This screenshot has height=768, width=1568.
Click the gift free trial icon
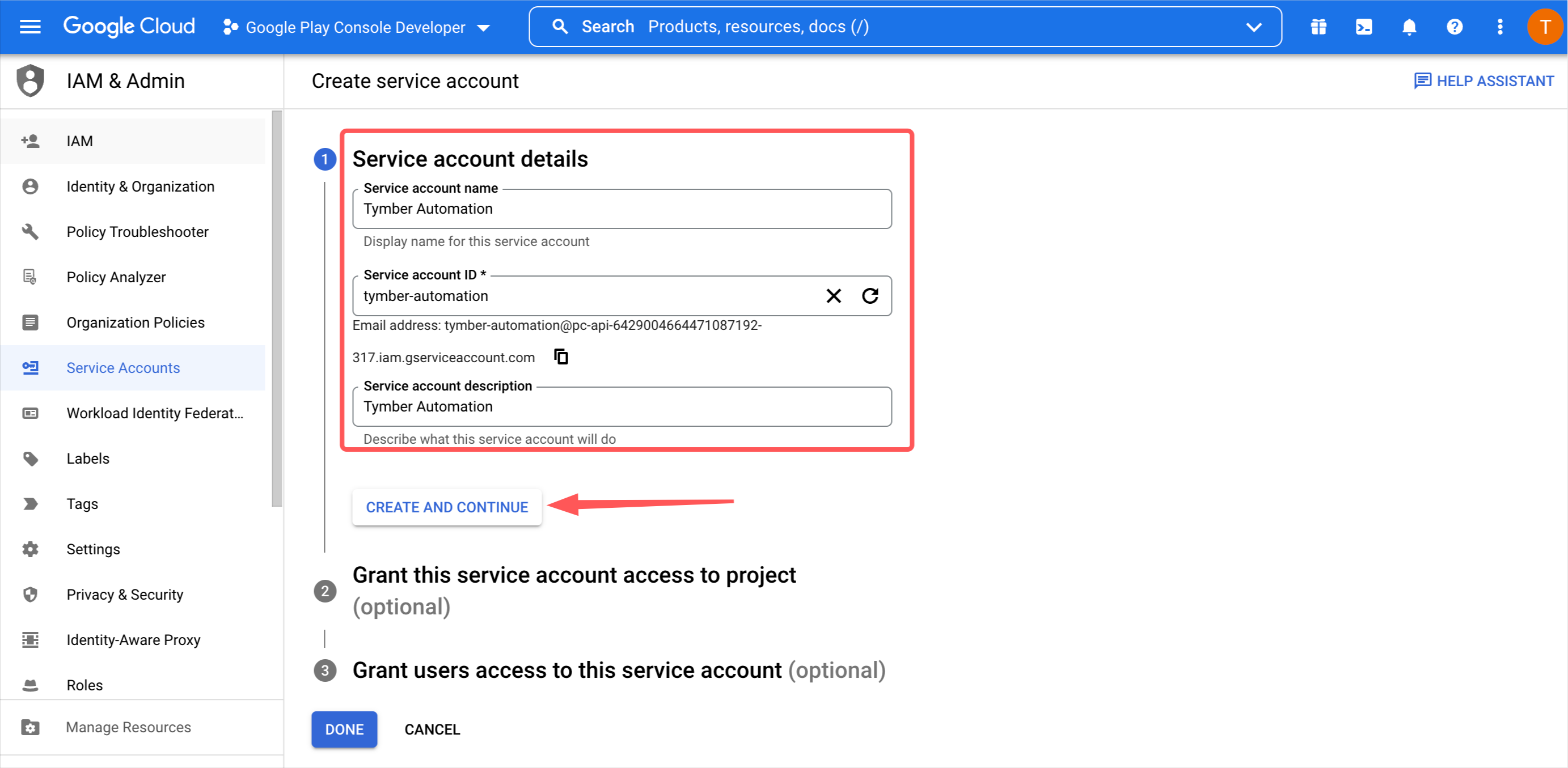1318,27
